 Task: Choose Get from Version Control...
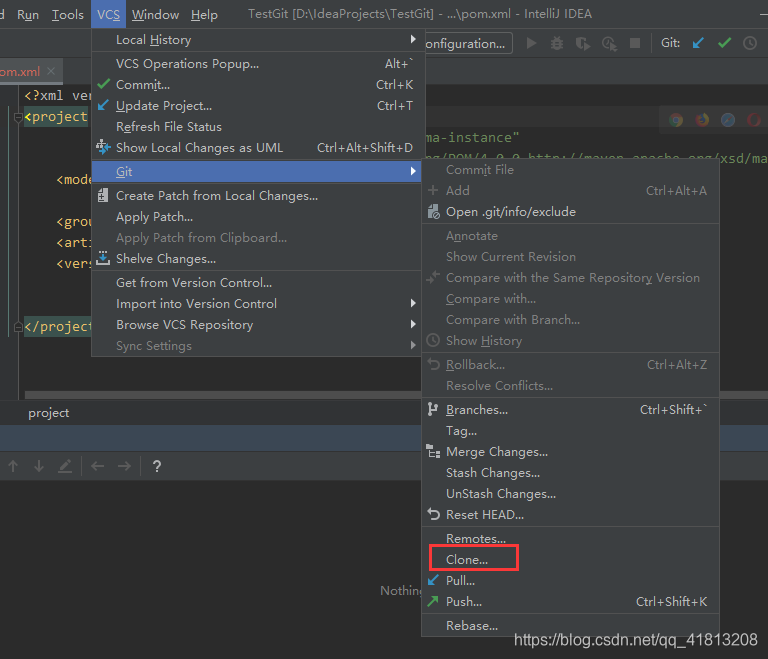coord(256,283)
